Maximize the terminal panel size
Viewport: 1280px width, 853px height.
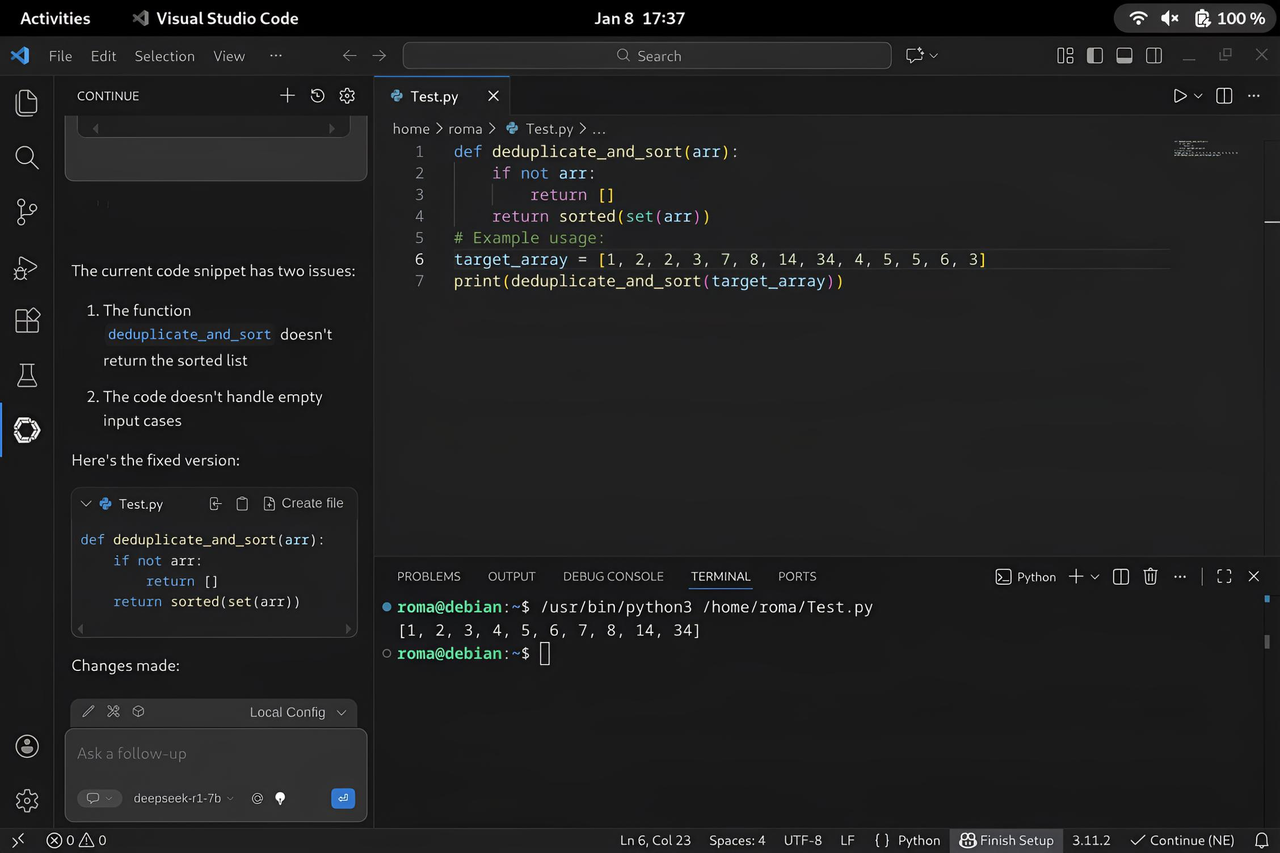pos(1224,576)
